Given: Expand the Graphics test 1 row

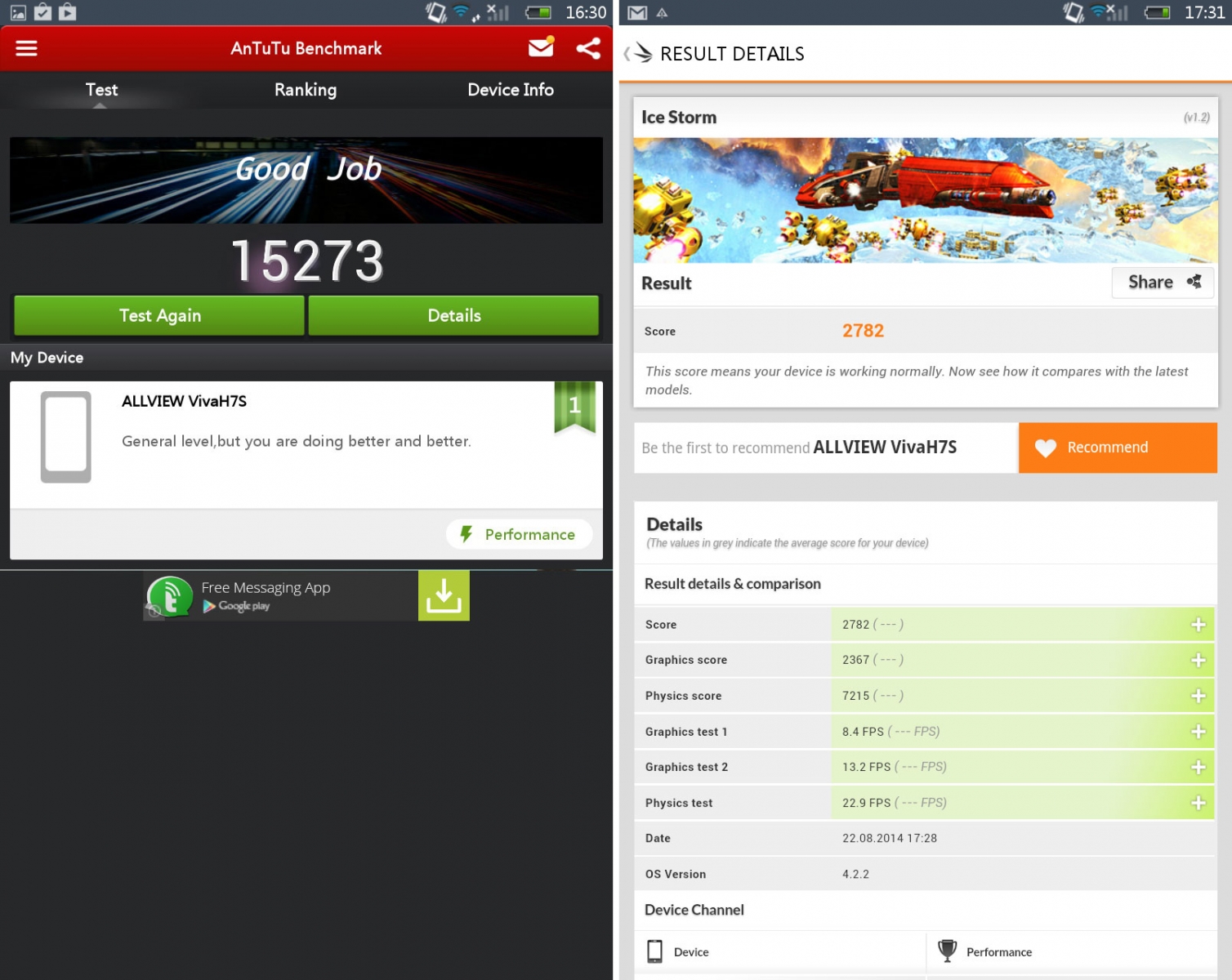Looking at the screenshot, I should pos(1198,732).
